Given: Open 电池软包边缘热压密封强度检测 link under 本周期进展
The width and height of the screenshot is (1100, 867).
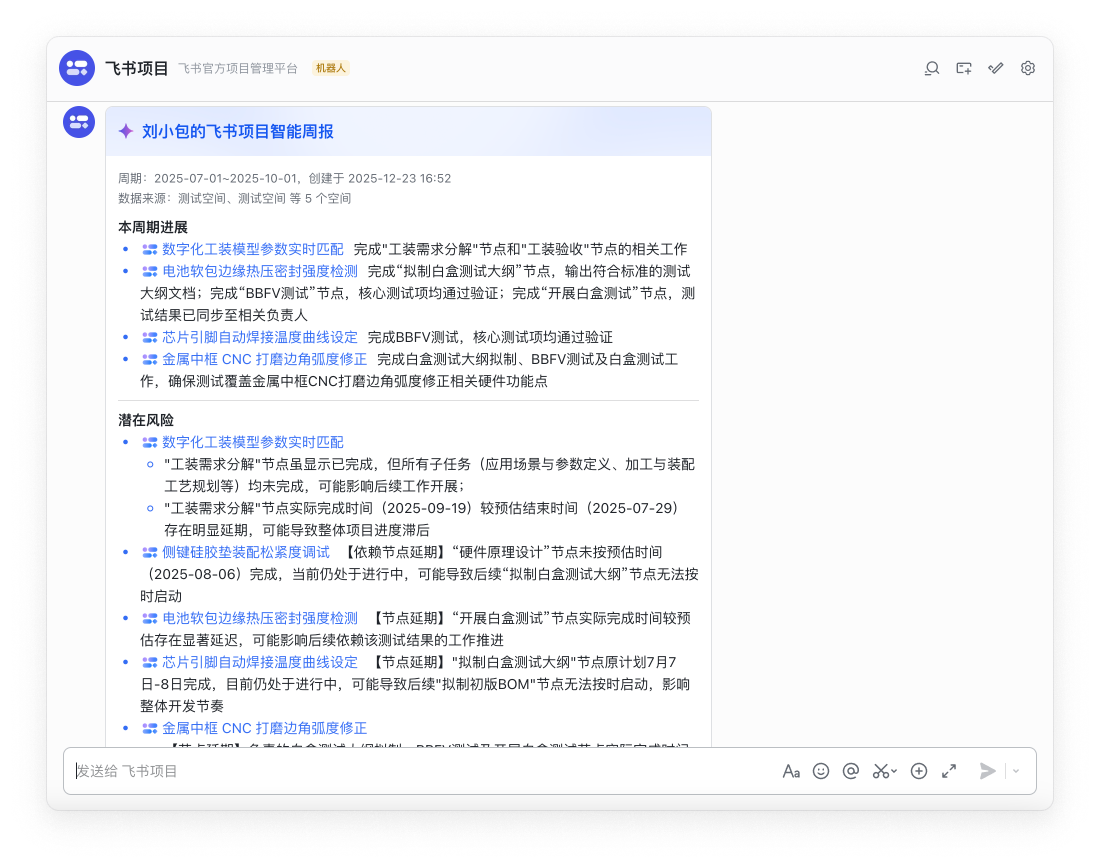Looking at the screenshot, I should 260,271.
